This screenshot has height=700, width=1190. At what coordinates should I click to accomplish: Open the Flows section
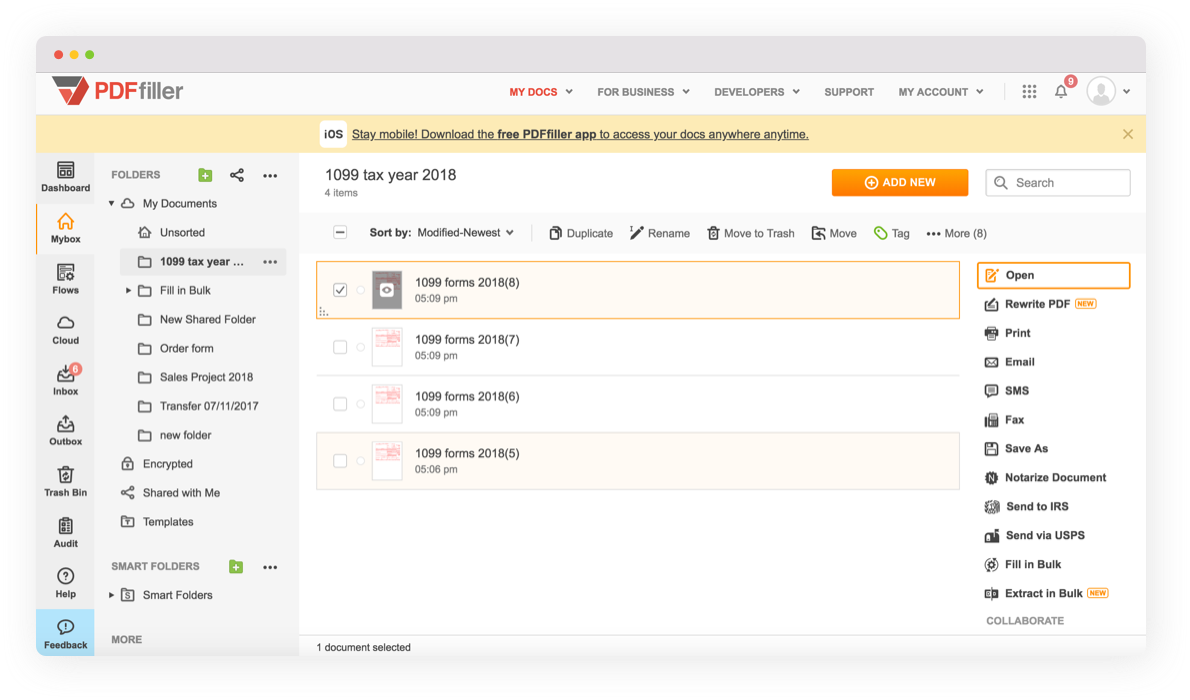tap(65, 279)
